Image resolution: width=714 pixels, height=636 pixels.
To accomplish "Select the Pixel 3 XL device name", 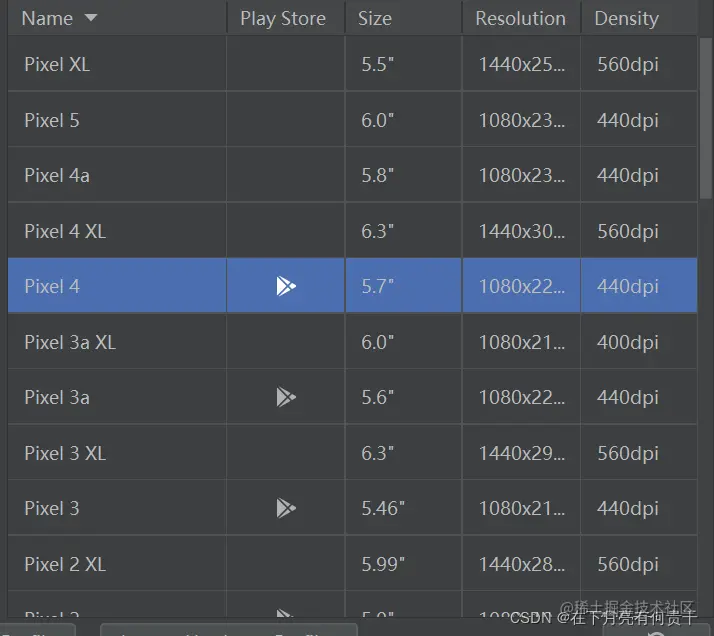I will [65, 453].
